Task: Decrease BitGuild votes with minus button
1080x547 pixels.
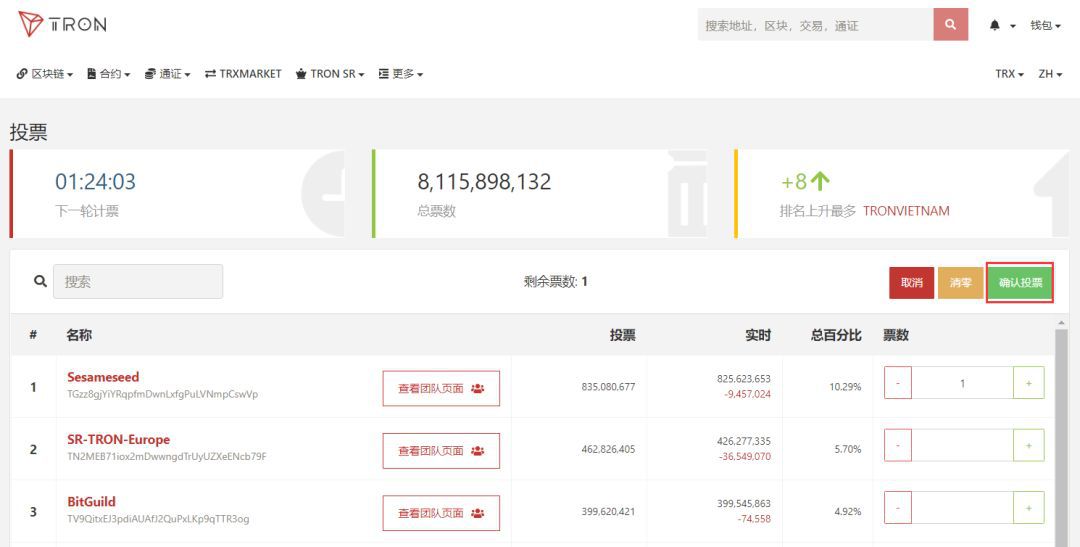Action: pos(897,508)
